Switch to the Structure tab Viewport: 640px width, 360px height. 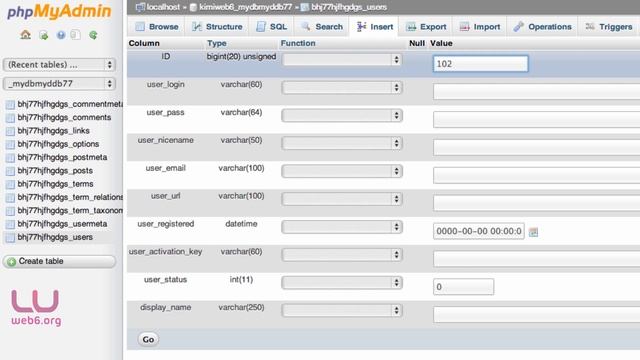[217, 27]
